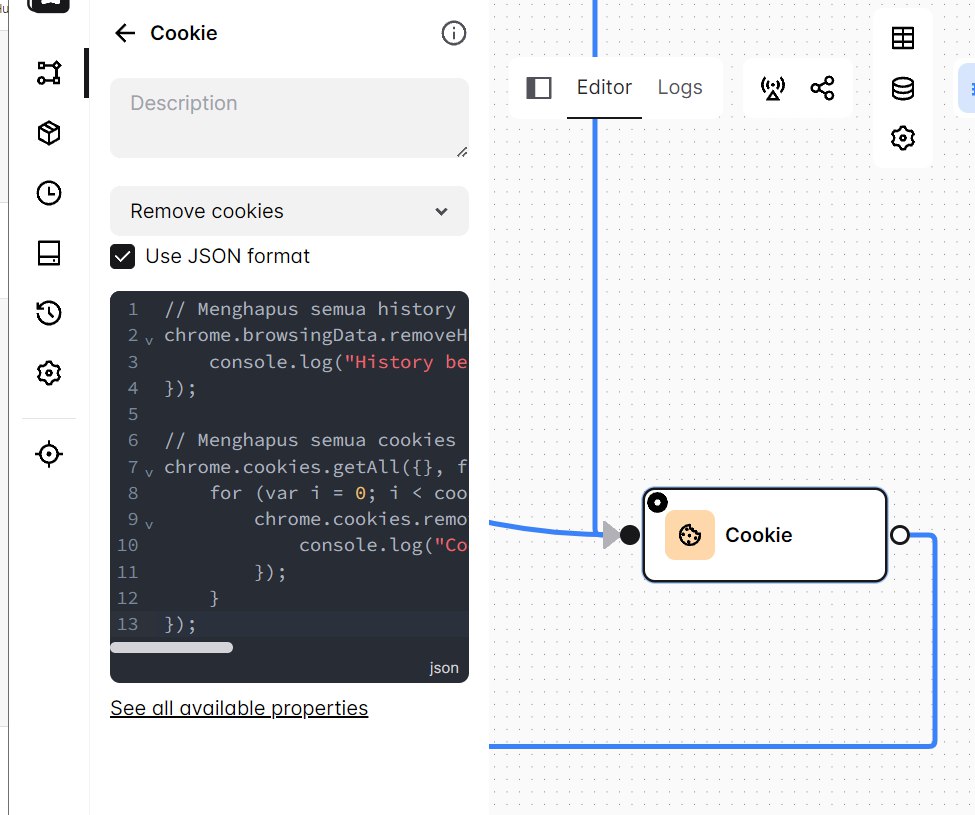Switch to the Editor tab
Viewport: 975px width, 815px height.
coord(604,87)
